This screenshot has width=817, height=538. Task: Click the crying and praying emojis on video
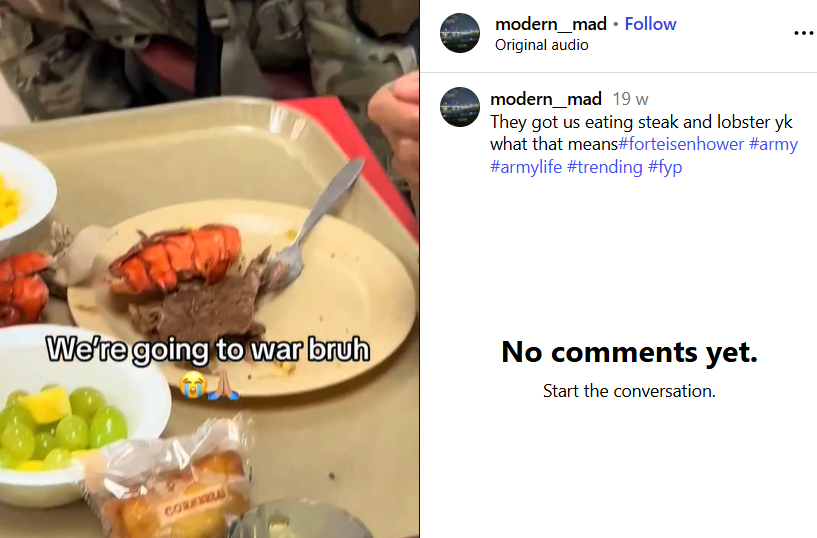208,385
